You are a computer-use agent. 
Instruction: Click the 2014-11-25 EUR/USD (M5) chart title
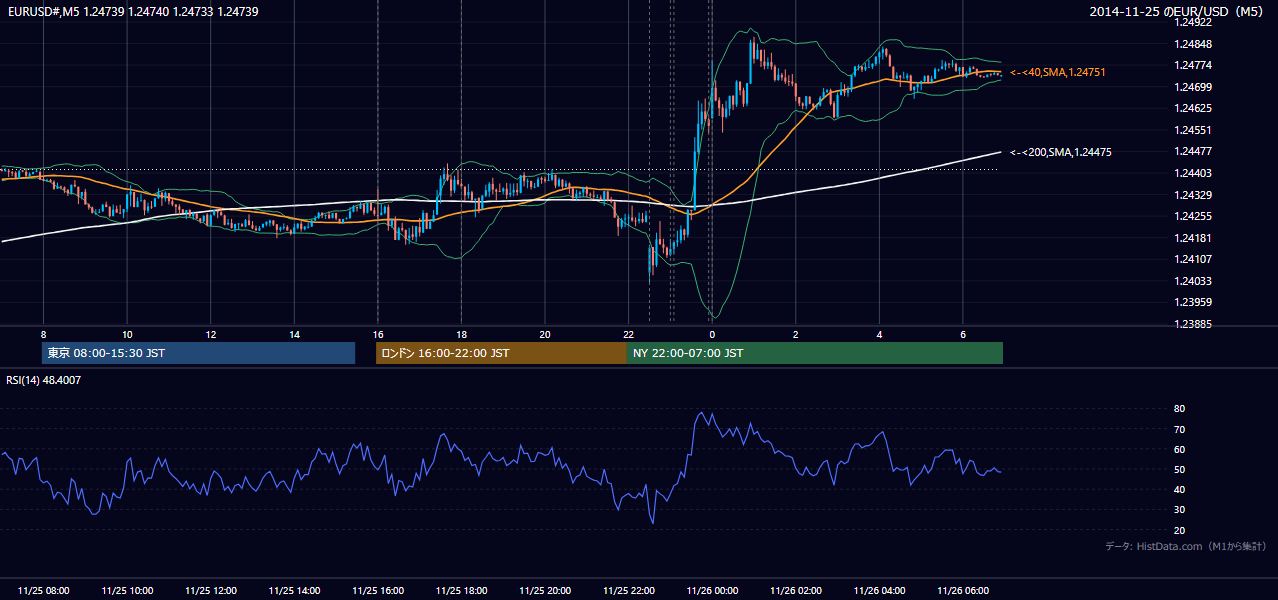[1178, 11]
